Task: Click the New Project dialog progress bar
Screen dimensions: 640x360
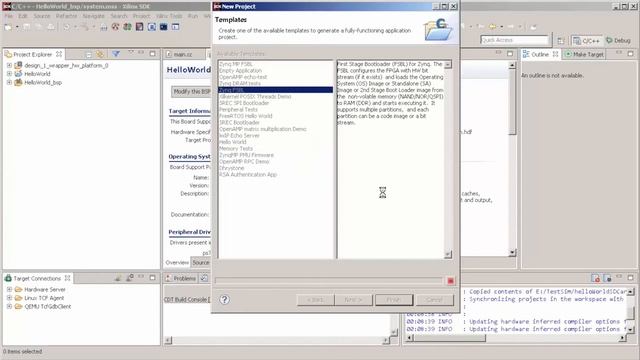Action: pyautogui.click(x=329, y=280)
